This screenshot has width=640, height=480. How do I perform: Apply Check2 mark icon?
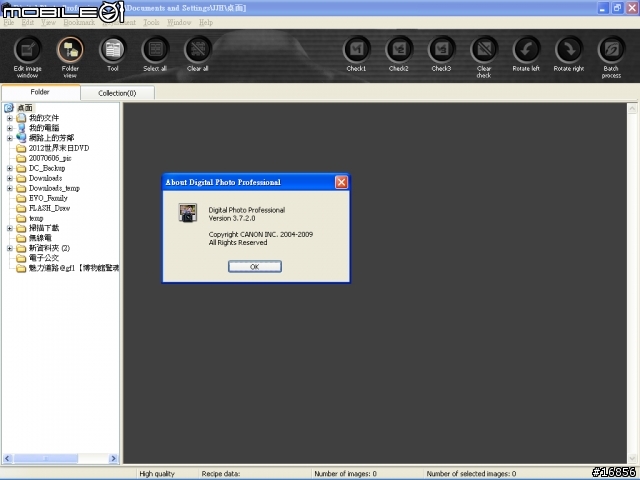click(399, 50)
